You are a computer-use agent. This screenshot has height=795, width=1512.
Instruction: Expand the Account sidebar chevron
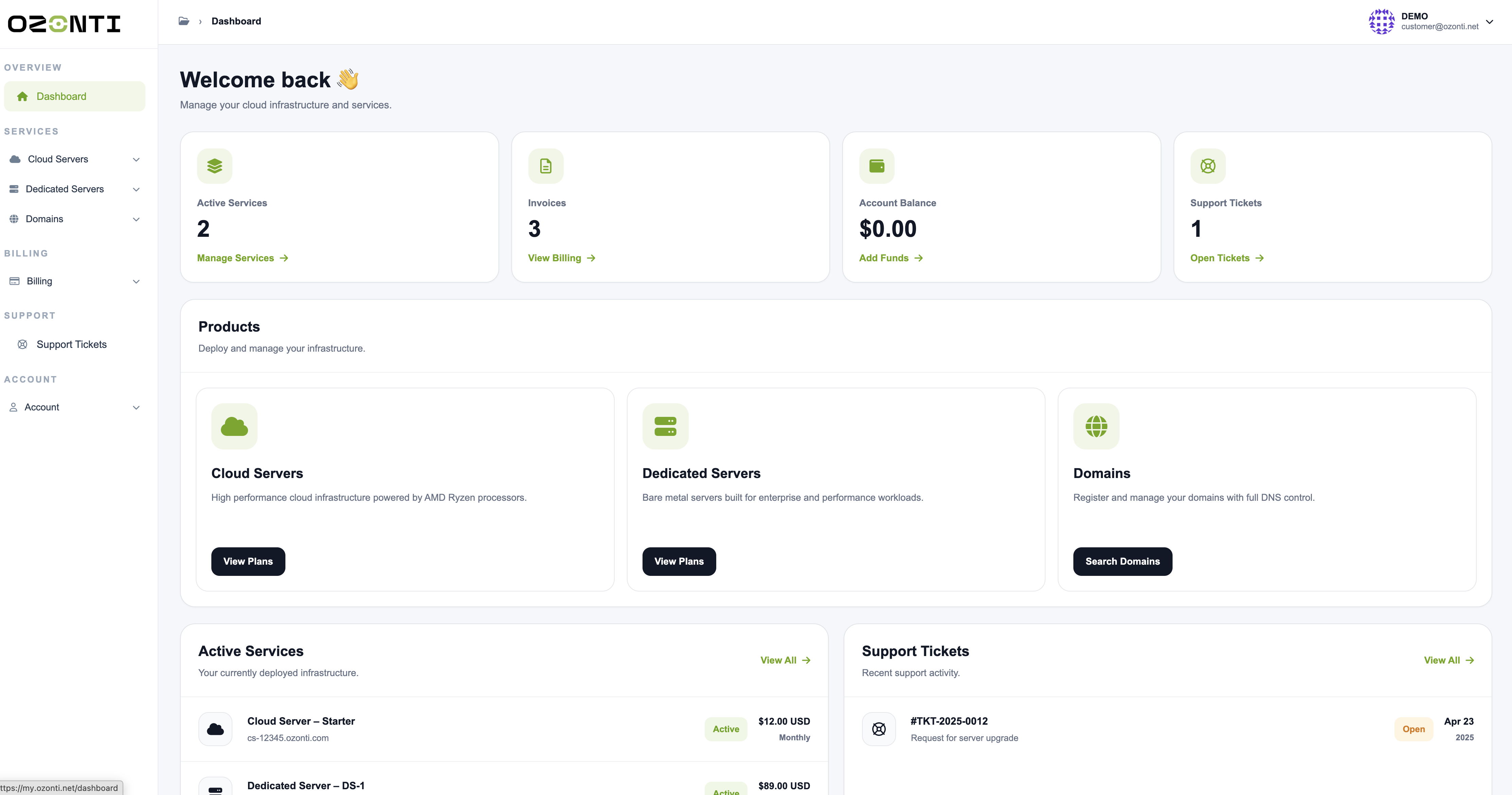click(136, 408)
